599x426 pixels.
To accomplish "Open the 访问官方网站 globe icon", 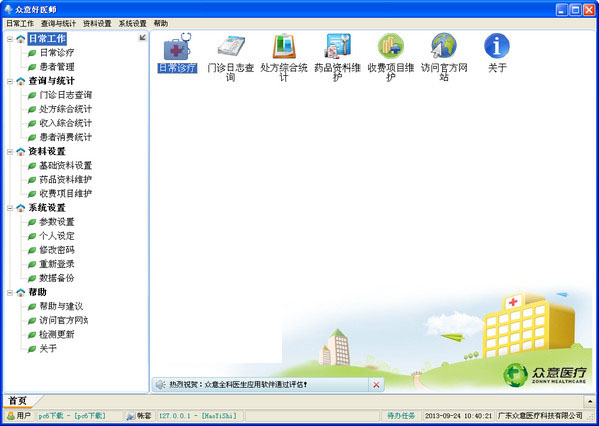I will coord(444,46).
